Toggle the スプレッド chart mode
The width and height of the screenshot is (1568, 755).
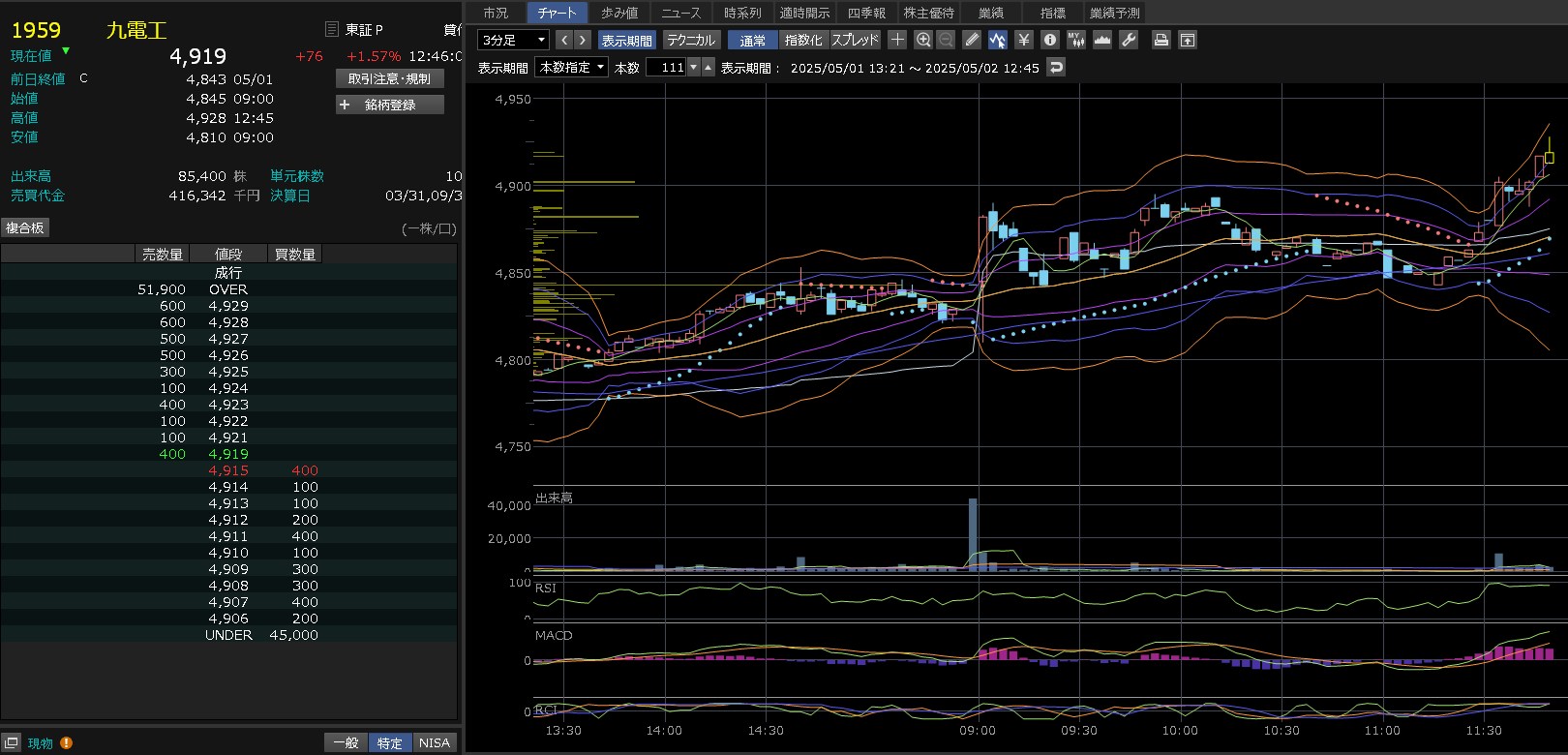(856, 40)
